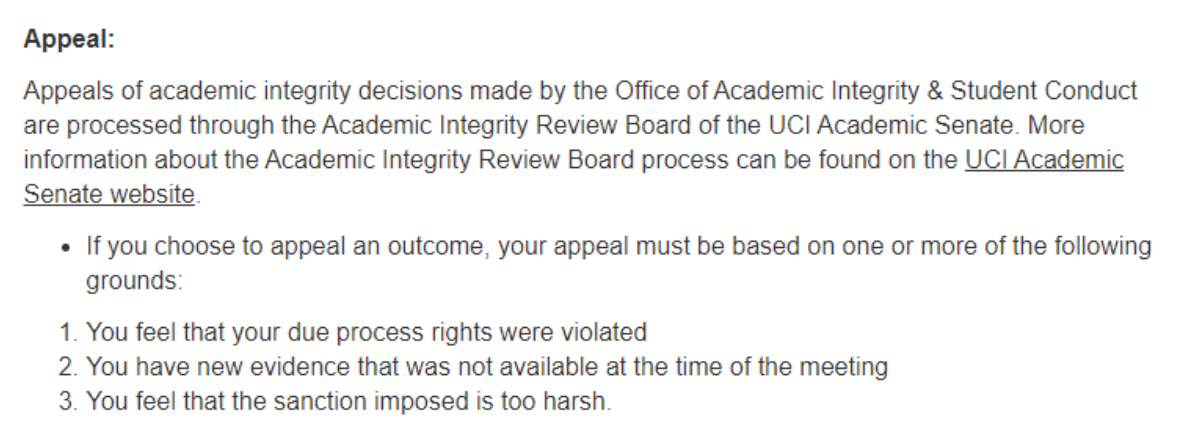Click the phrase "at the time of the meeting"
The height and width of the screenshot is (433, 1180).
(760, 367)
